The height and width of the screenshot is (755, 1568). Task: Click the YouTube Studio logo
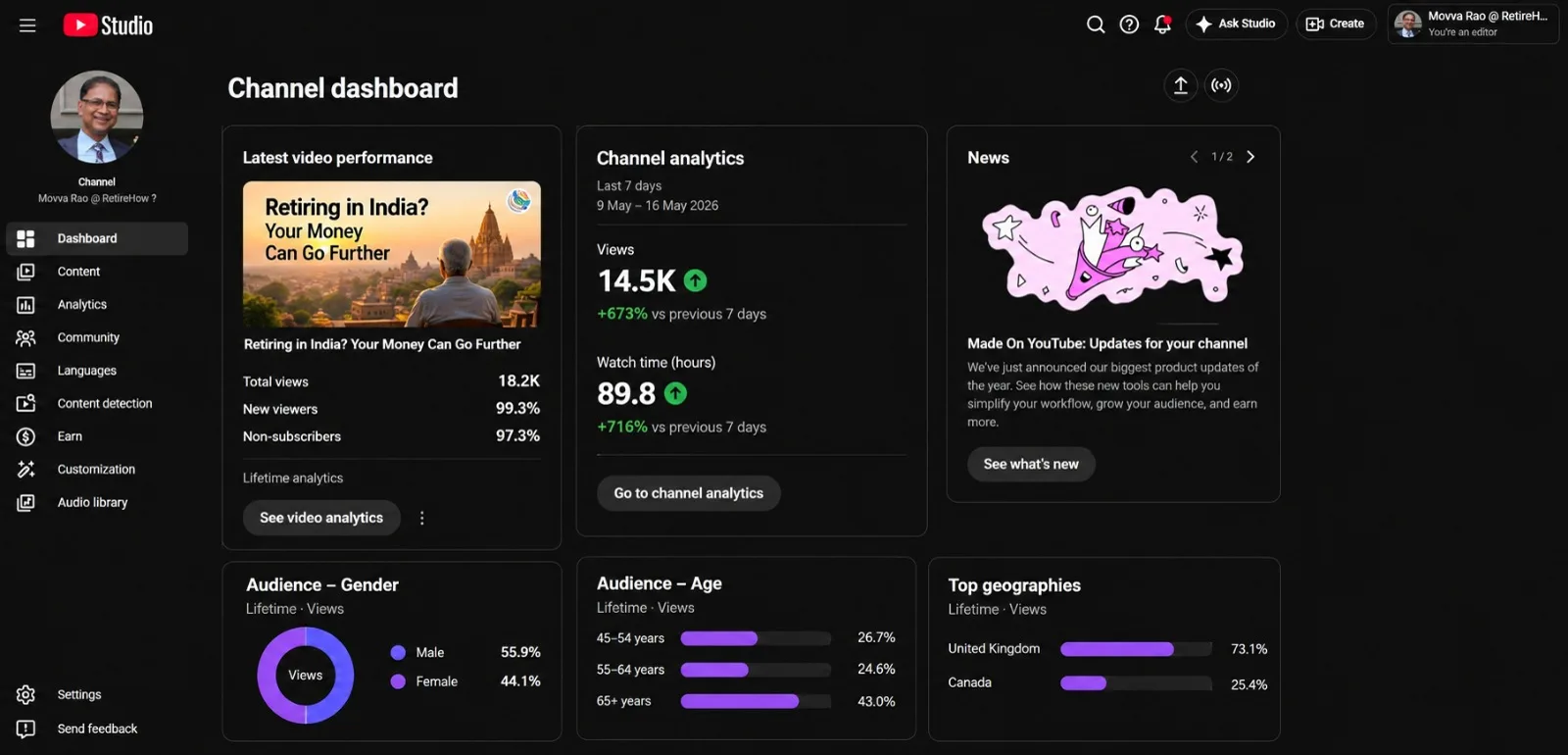point(108,25)
